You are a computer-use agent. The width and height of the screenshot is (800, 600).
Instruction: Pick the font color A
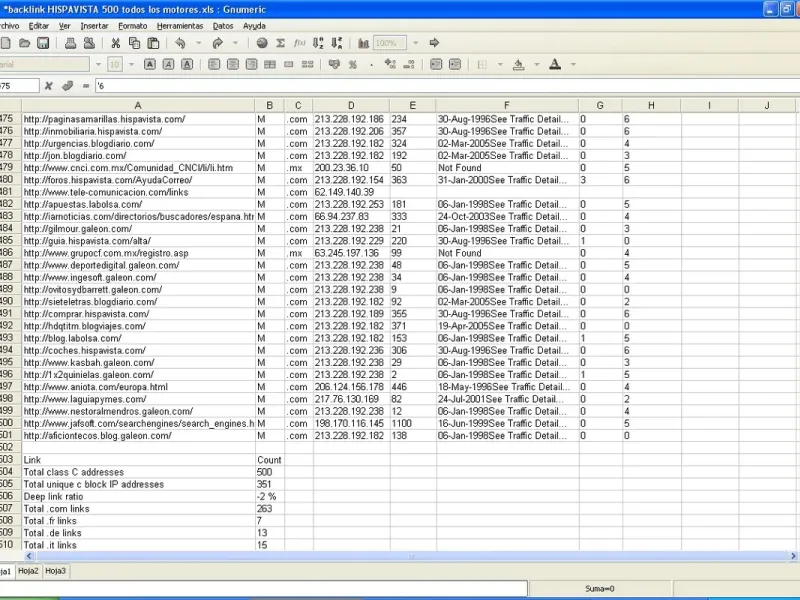click(555, 64)
